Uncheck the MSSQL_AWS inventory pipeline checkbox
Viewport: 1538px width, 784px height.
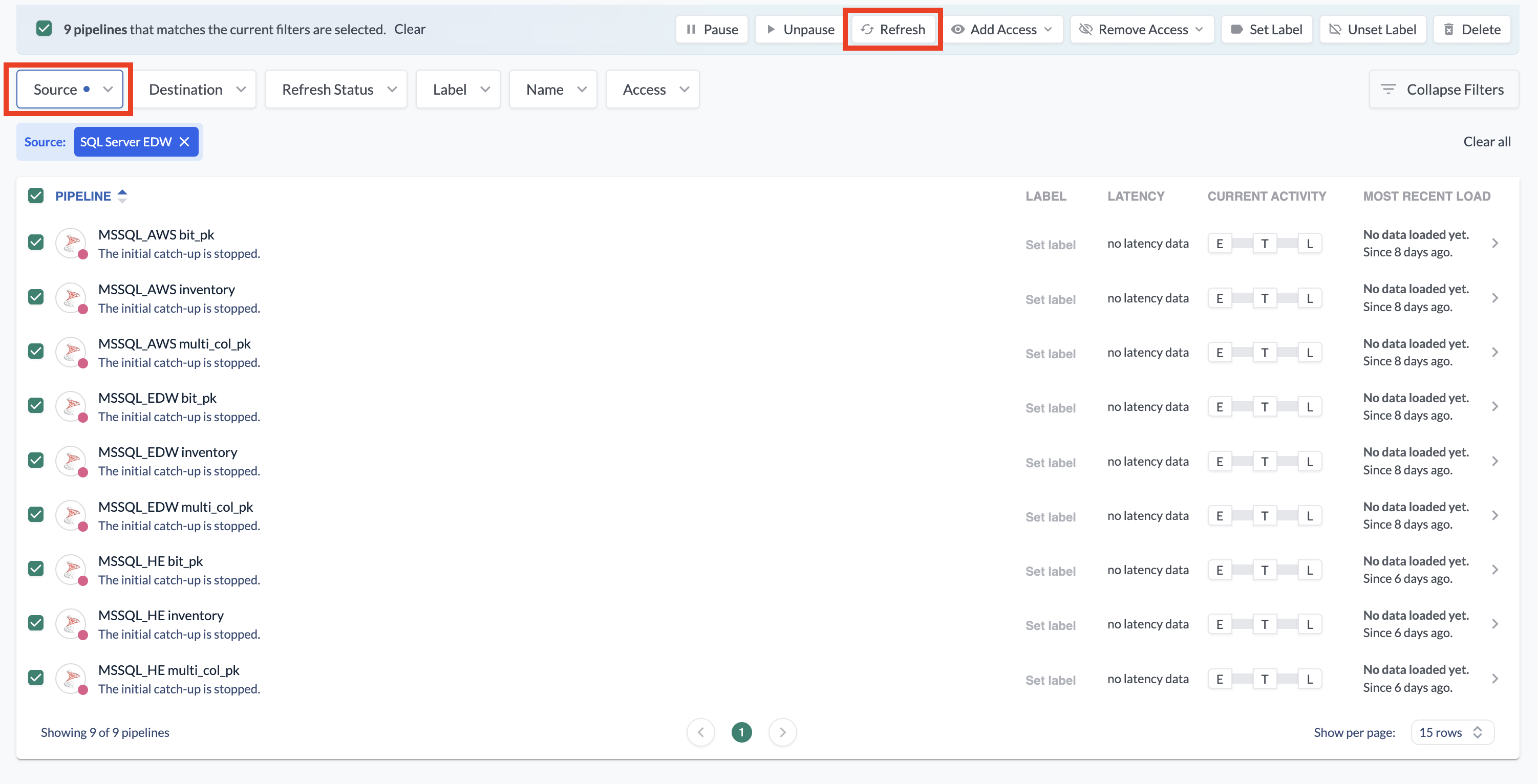36,297
